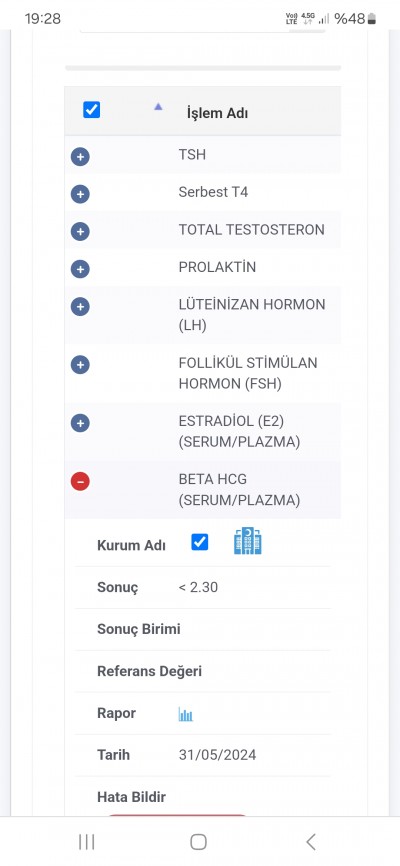Sort by the İşlem Adı column arrow
Image resolution: width=400 pixels, height=866 pixels.
click(159, 107)
